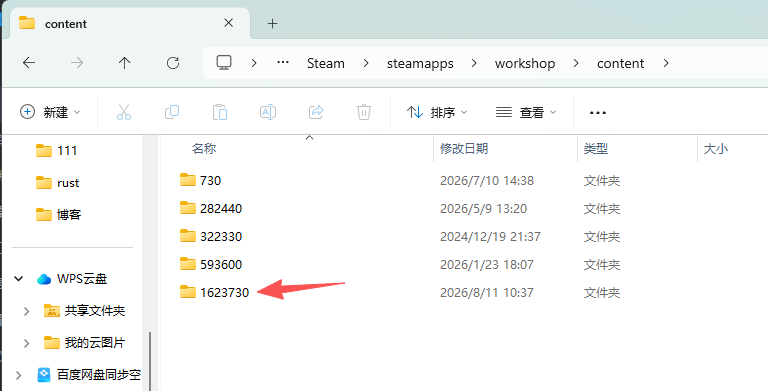Click the Delete trash icon
The image size is (768, 391).
[364, 112]
